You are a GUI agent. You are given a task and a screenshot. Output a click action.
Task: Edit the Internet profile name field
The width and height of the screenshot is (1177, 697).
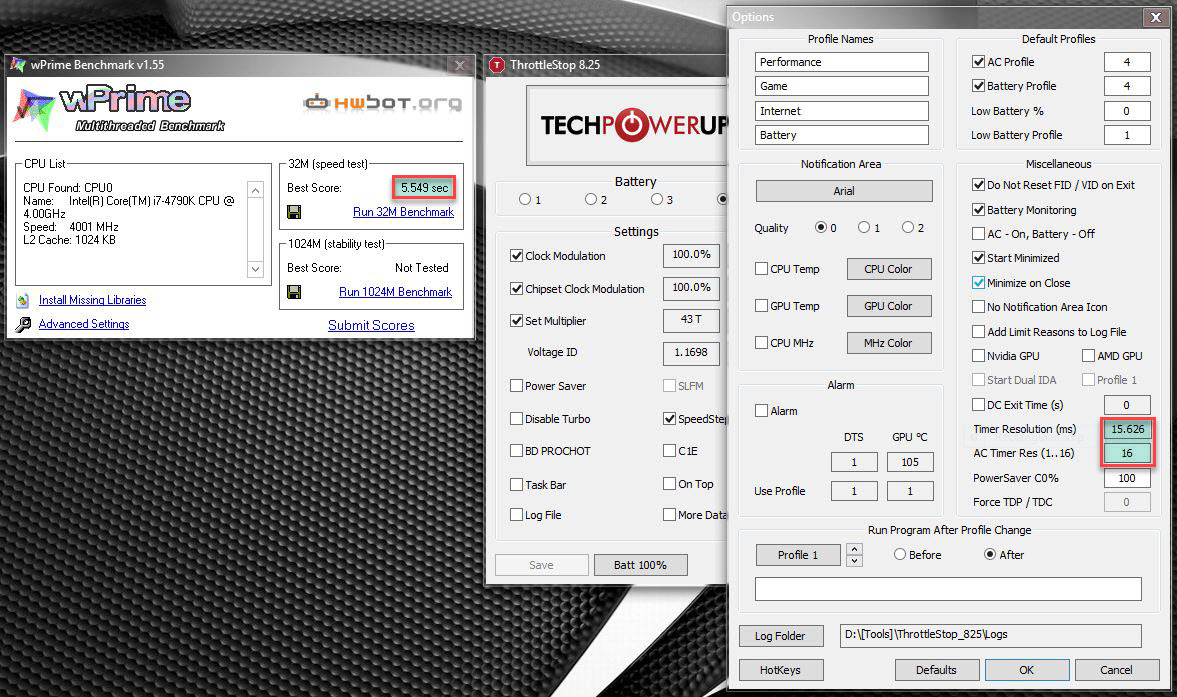click(x=841, y=111)
